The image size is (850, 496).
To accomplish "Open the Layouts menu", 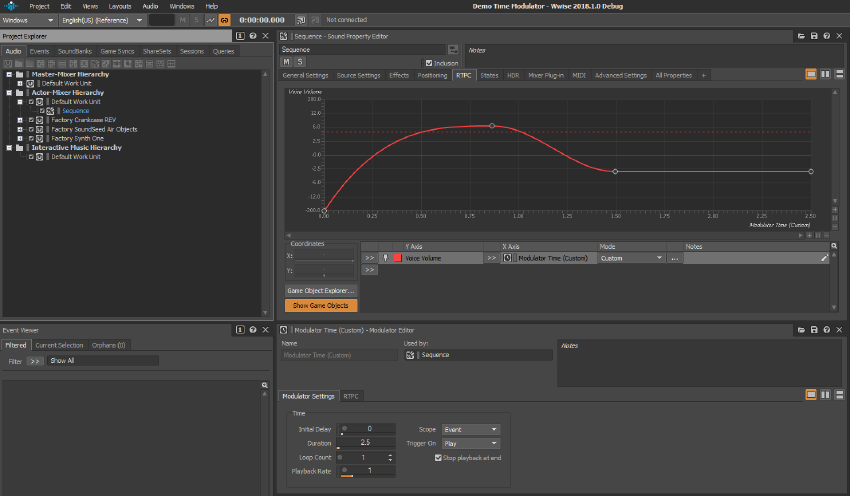I will coord(119,6).
